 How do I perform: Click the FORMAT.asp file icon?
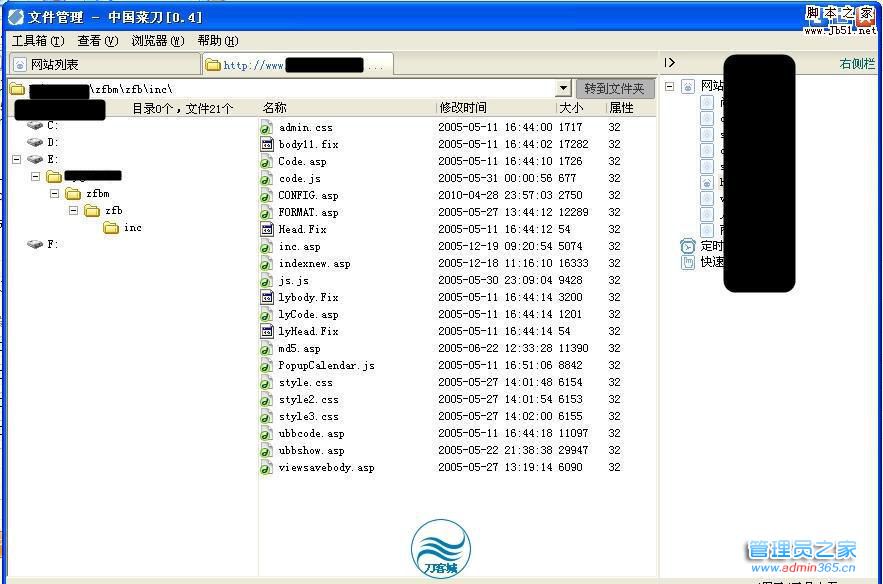point(266,213)
